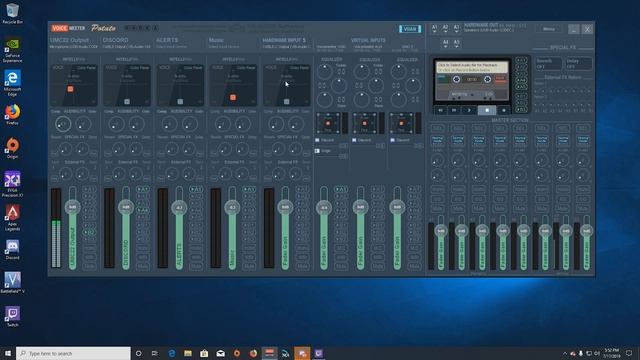Image resolution: width=640 pixels, height=360 pixels.
Task: Click the VBAN button
Action: coord(410,29)
